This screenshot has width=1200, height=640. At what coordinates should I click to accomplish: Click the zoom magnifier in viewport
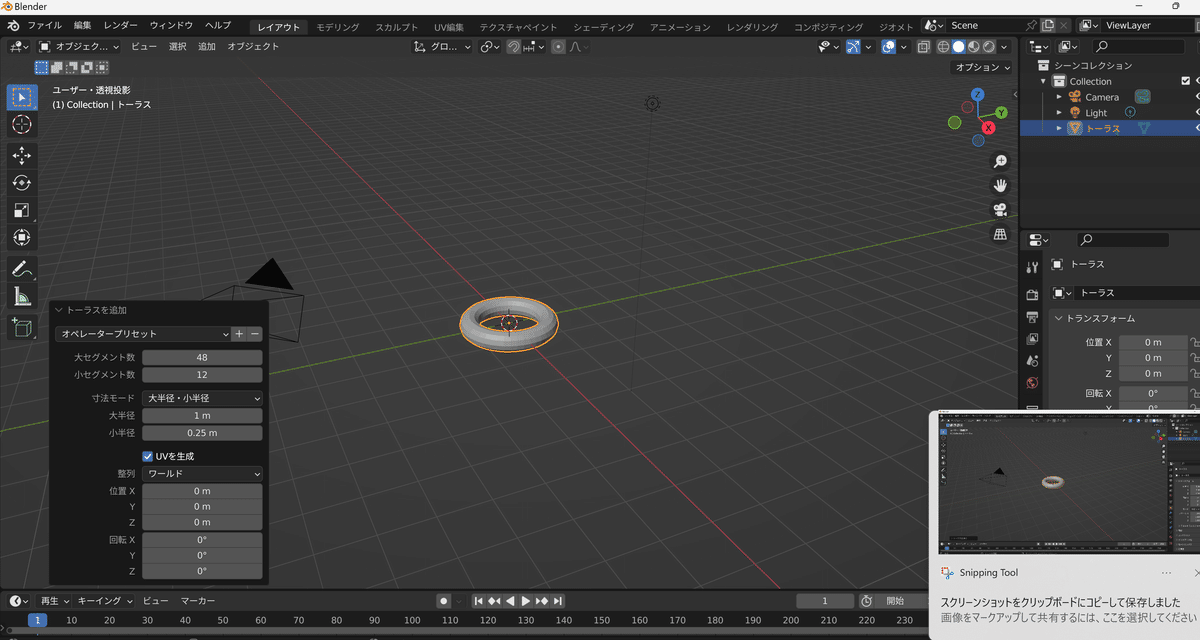tap(999, 161)
